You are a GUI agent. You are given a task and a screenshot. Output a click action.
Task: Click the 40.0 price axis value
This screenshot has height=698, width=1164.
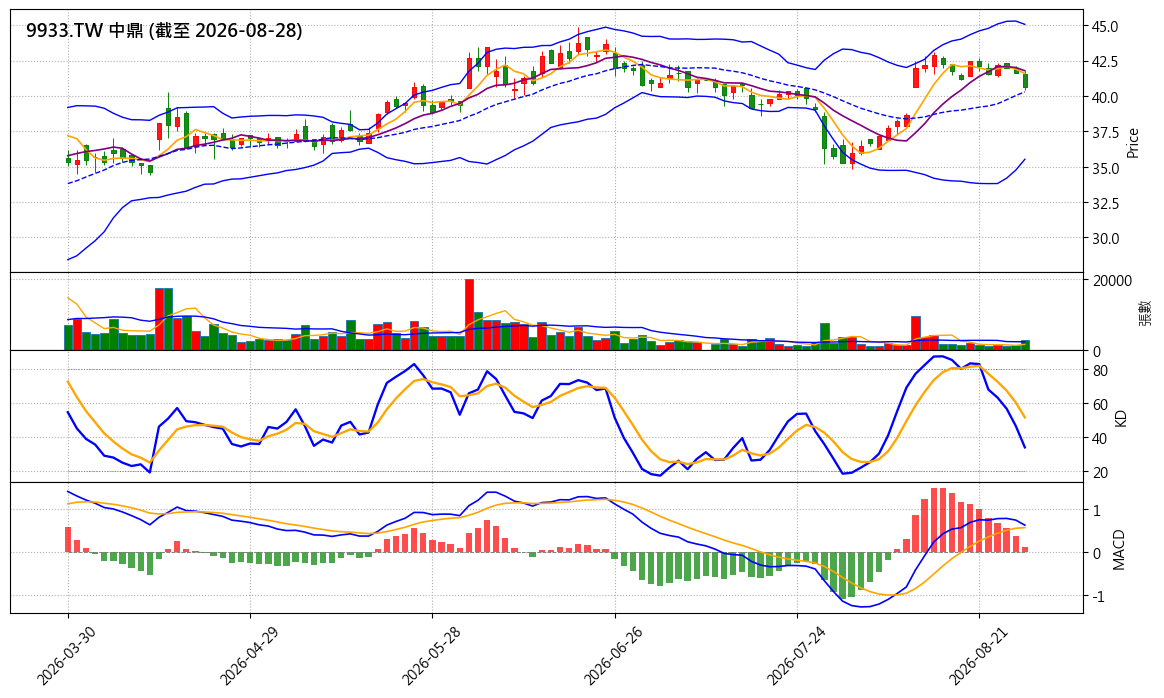[1103, 97]
